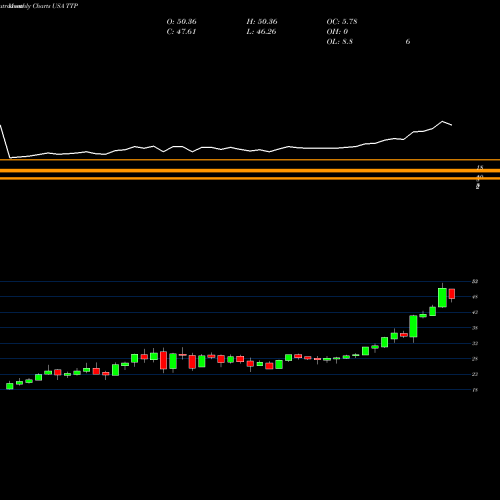Select the '42' price axis label
The height and width of the screenshot is (500, 500).
click(x=475, y=312)
